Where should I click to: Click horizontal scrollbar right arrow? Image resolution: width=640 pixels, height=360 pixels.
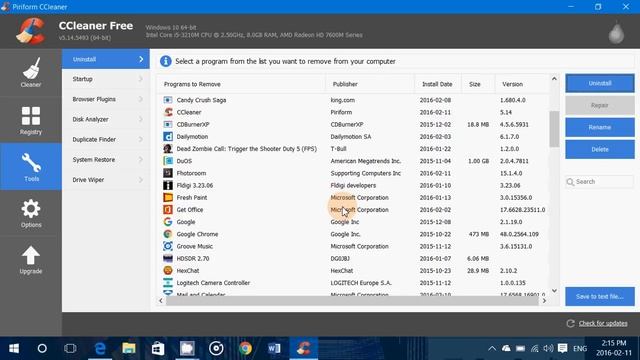[x=544, y=300]
